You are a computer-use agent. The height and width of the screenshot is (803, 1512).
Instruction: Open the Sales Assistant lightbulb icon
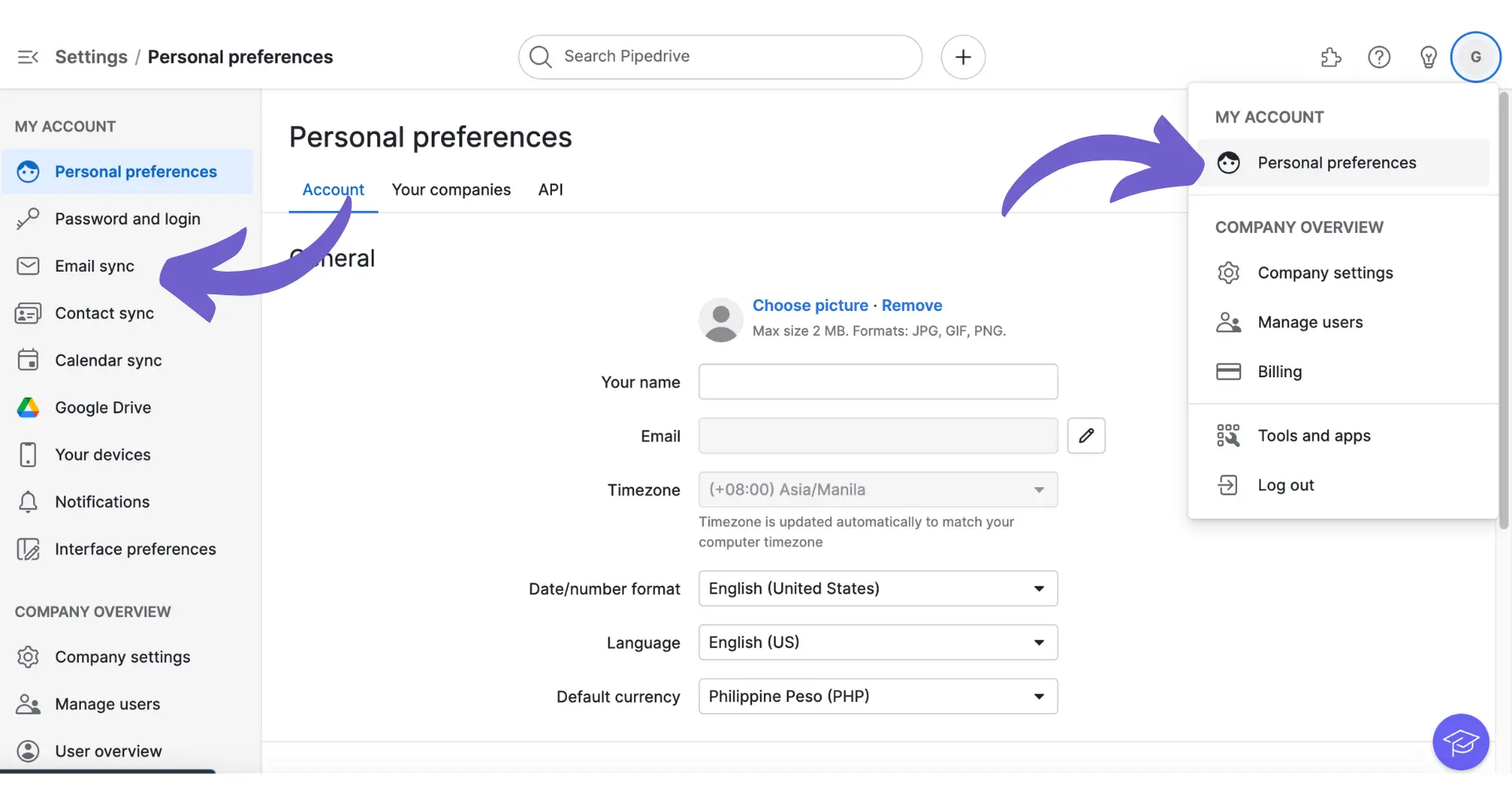tap(1428, 57)
